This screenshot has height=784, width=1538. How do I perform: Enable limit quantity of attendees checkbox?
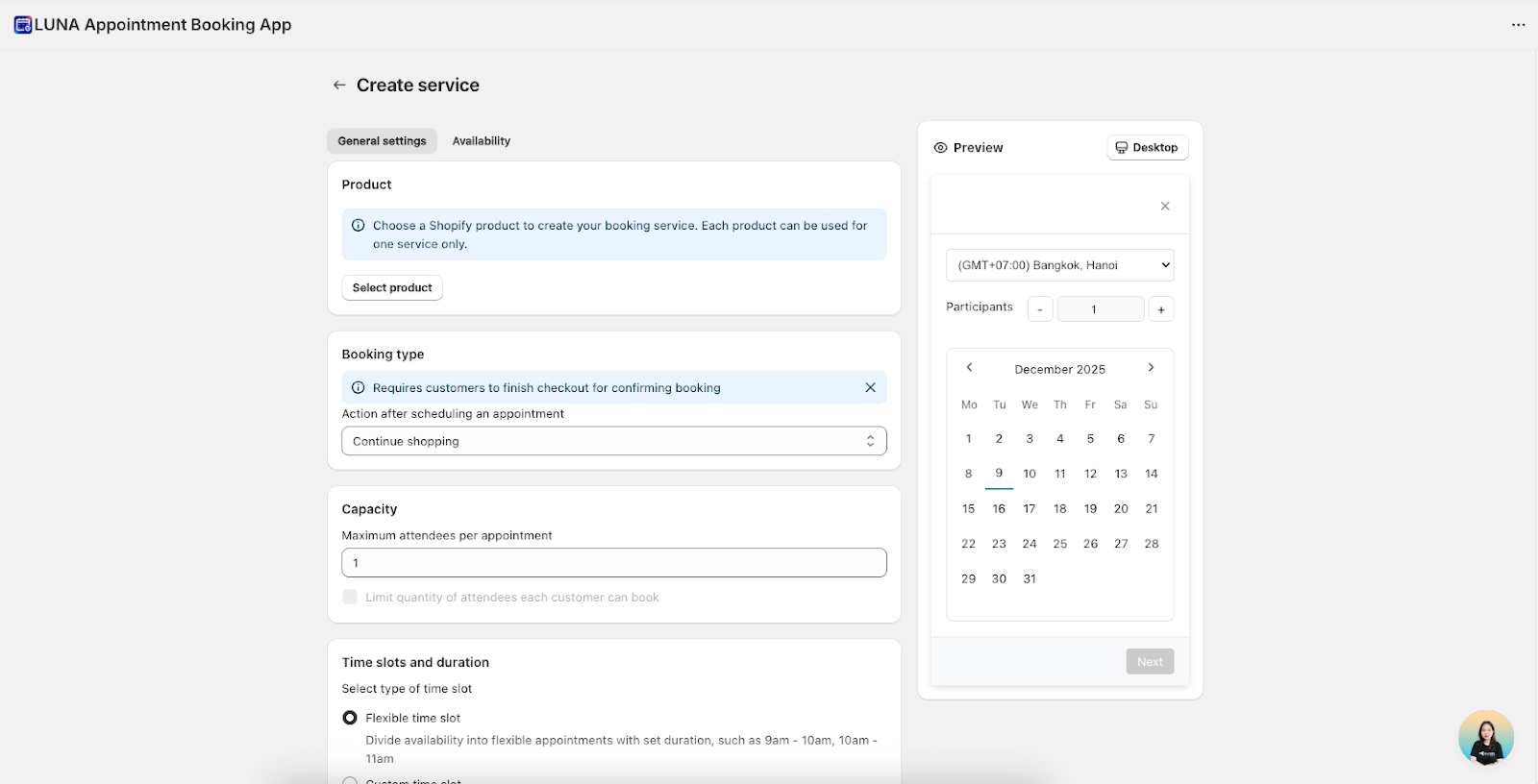click(350, 597)
